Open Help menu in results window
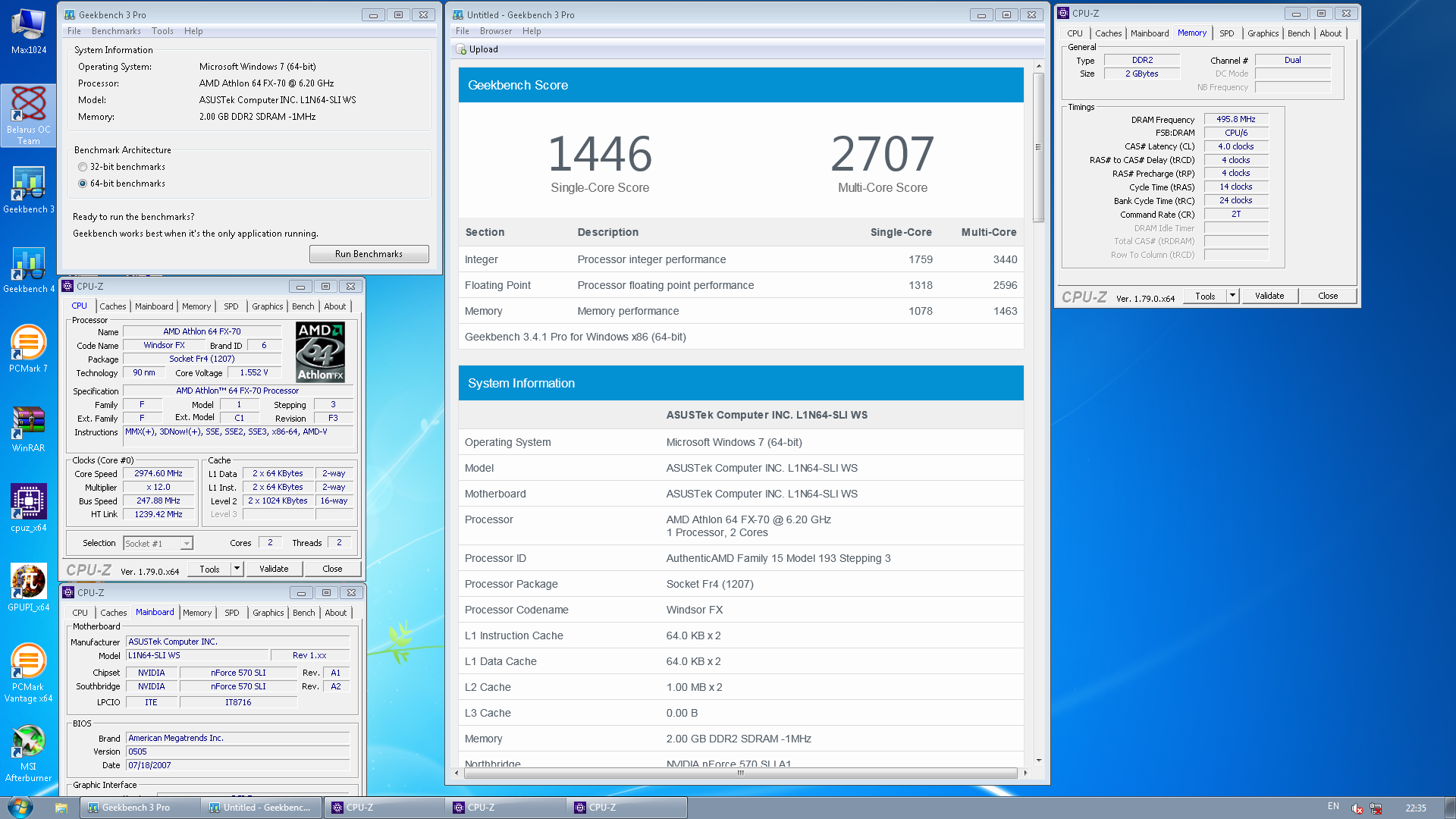This screenshot has width=1456, height=819. [532, 31]
